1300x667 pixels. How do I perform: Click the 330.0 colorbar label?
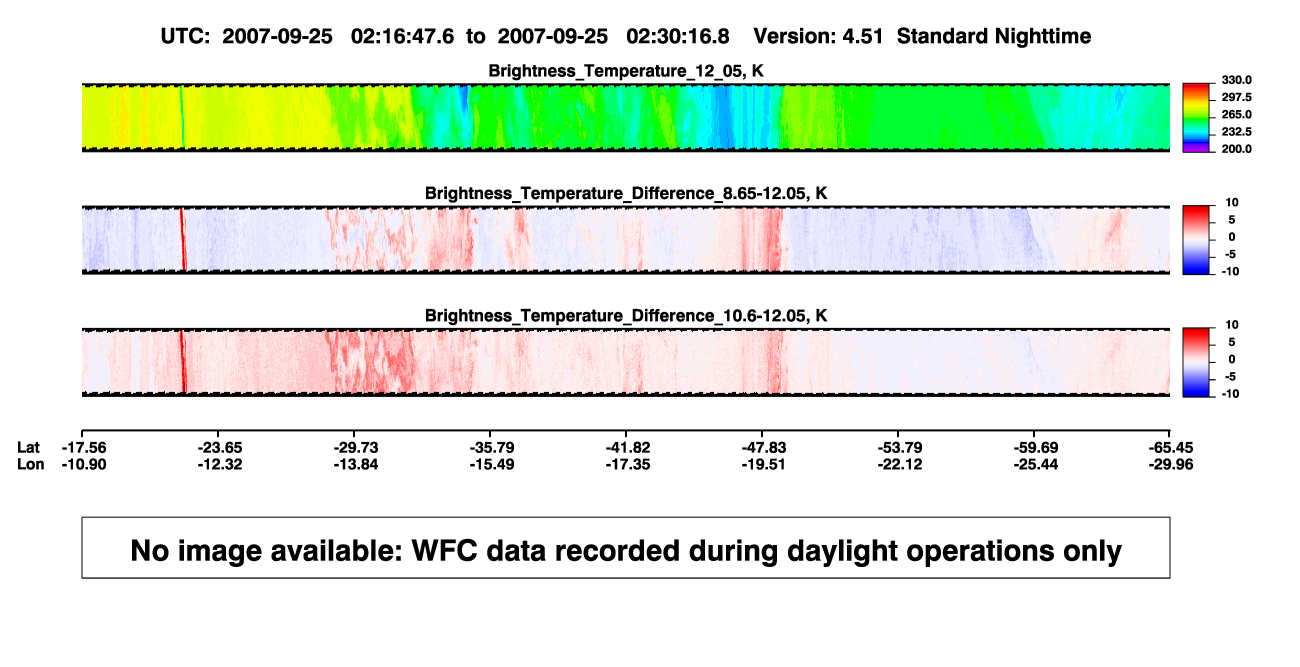1237,80
